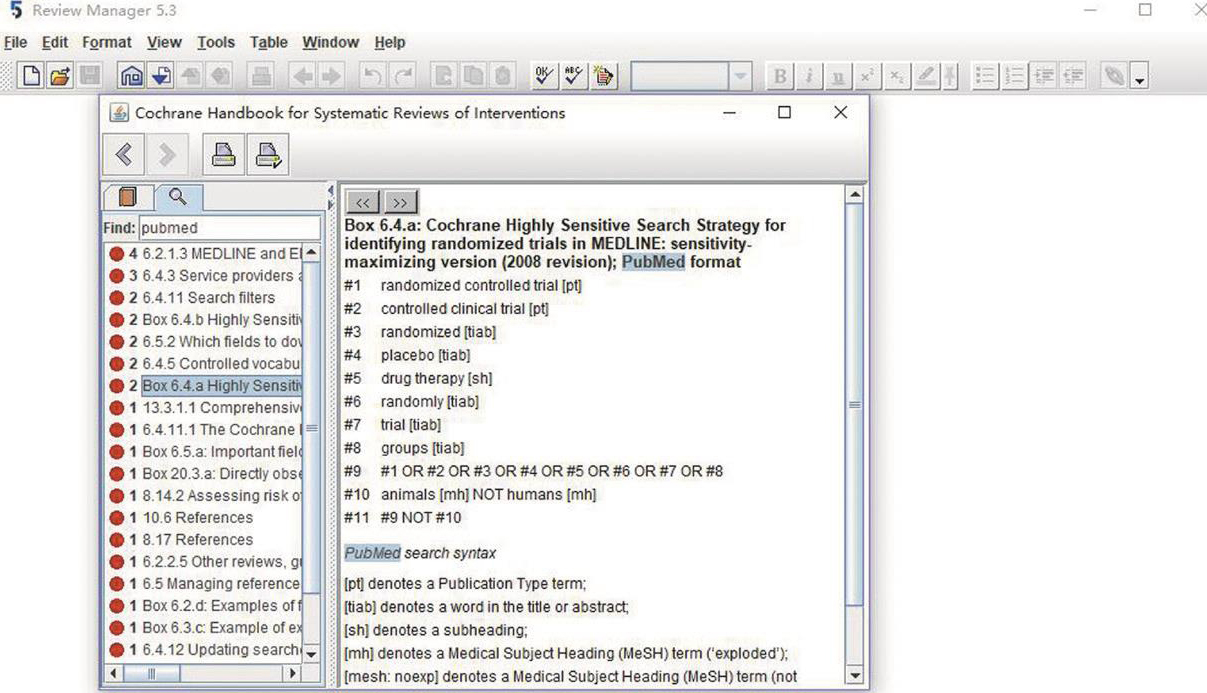Click the next section >> button

(x=400, y=202)
